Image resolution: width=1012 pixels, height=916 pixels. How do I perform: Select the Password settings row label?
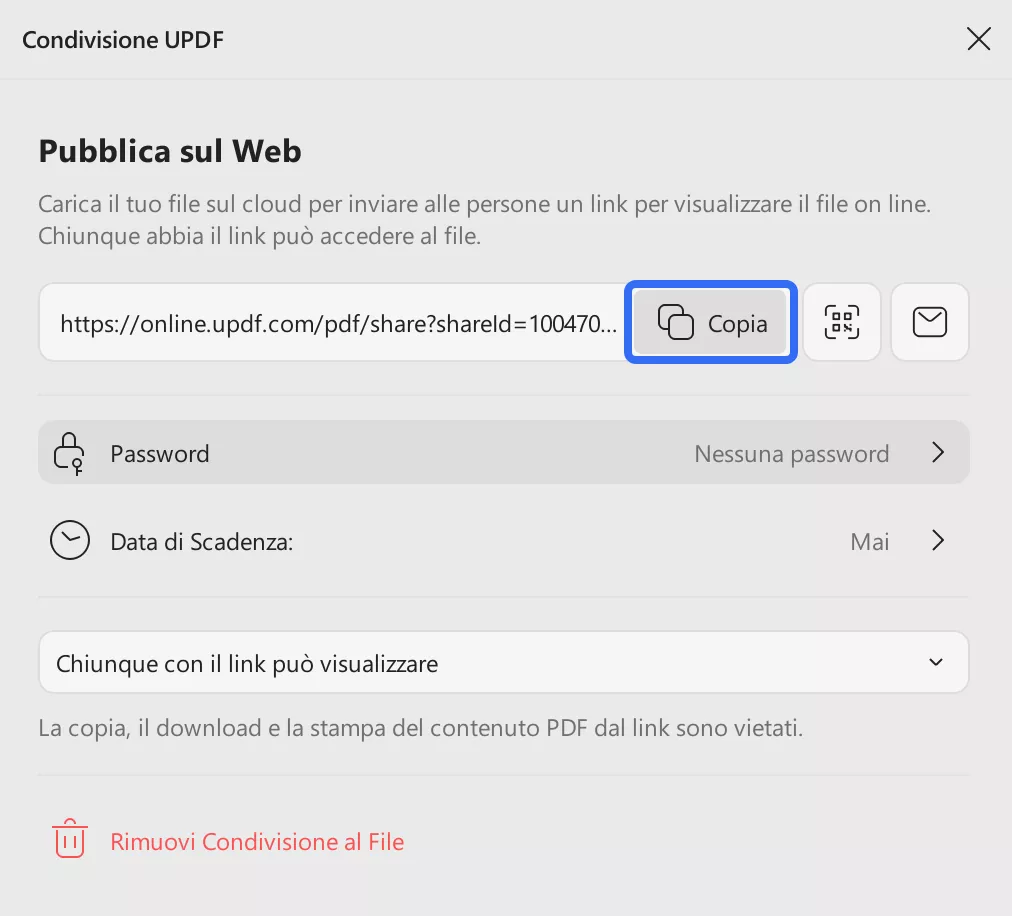click(x=160, y=454)
